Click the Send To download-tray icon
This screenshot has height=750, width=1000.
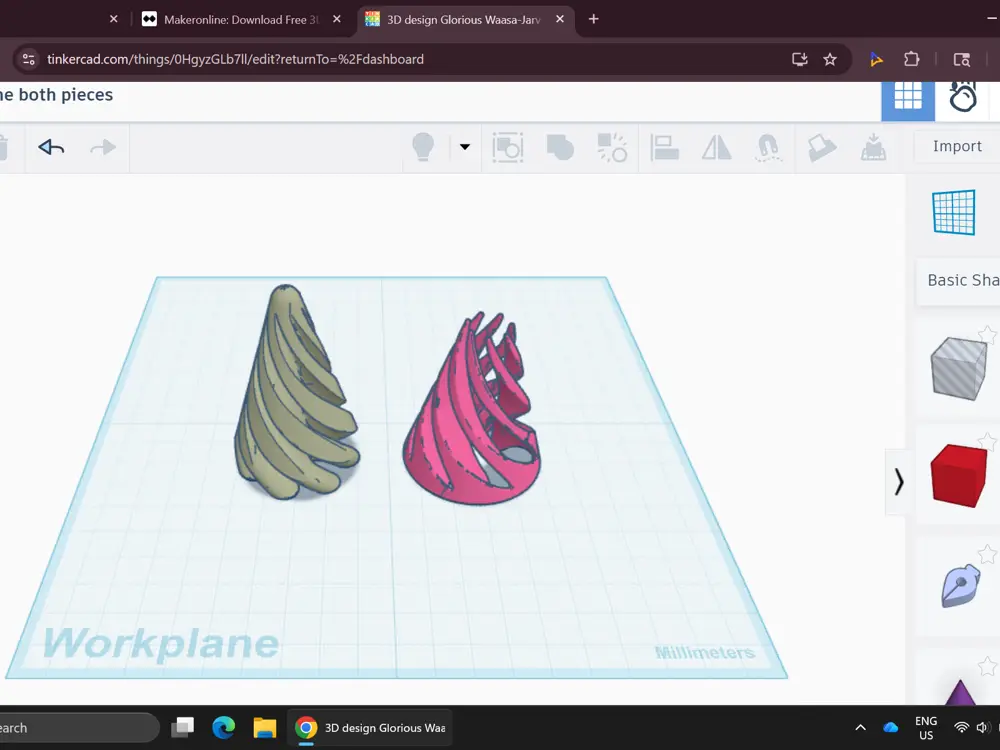pyautogui.click(x=873, y=147)
